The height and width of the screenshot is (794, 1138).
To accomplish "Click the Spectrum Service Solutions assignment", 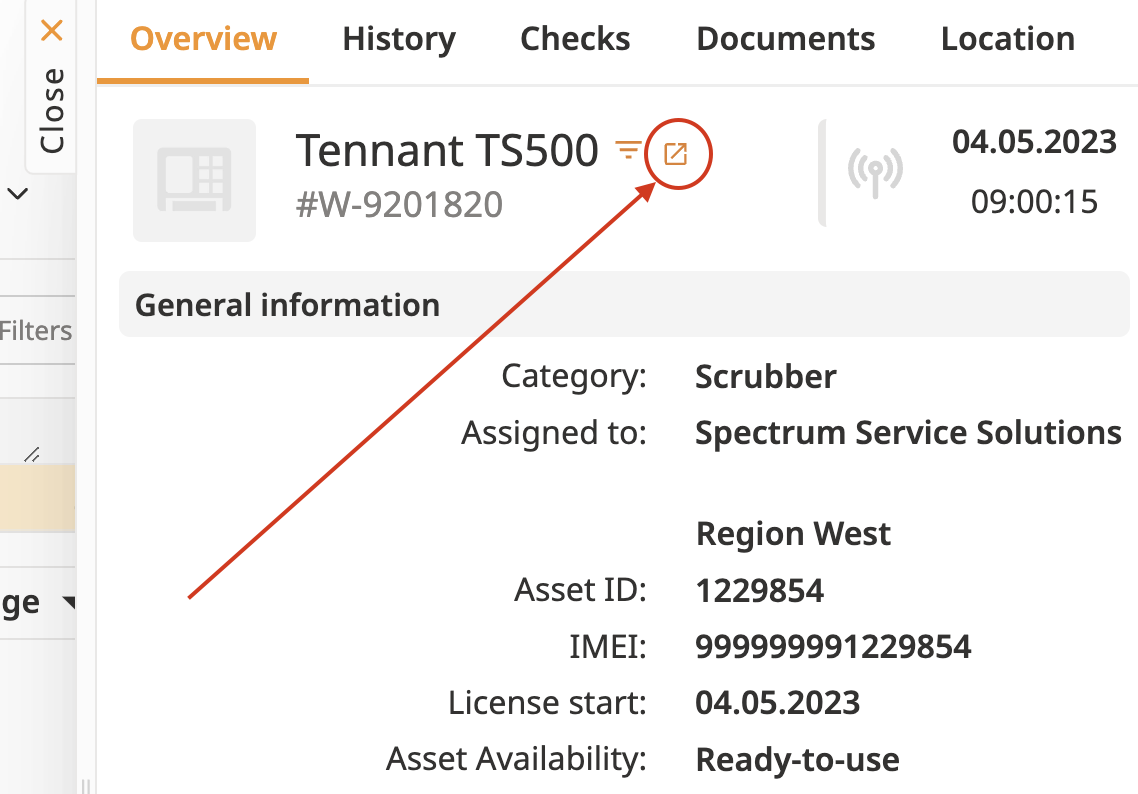I will pos(907,433).
